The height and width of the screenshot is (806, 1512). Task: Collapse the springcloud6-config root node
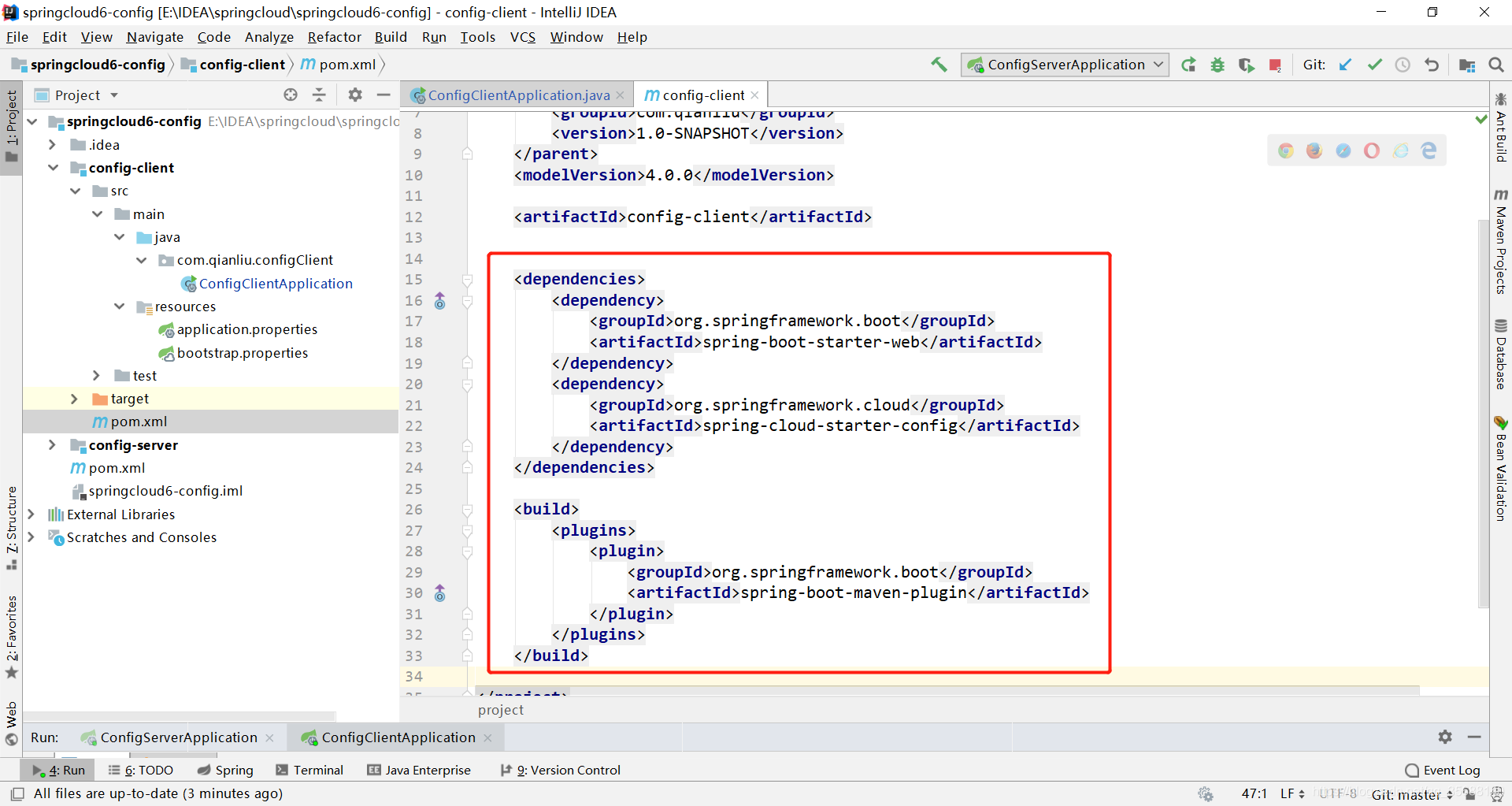(x=32, y=121)
